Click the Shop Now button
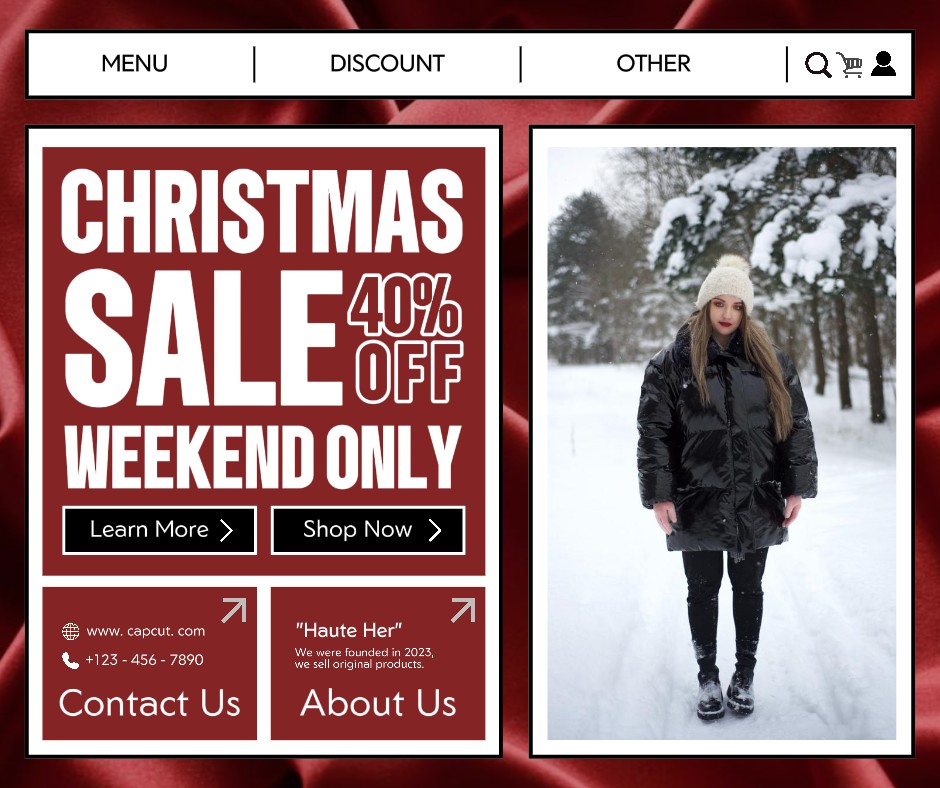Viewport: 940px width, 788px height. (368, 530)
